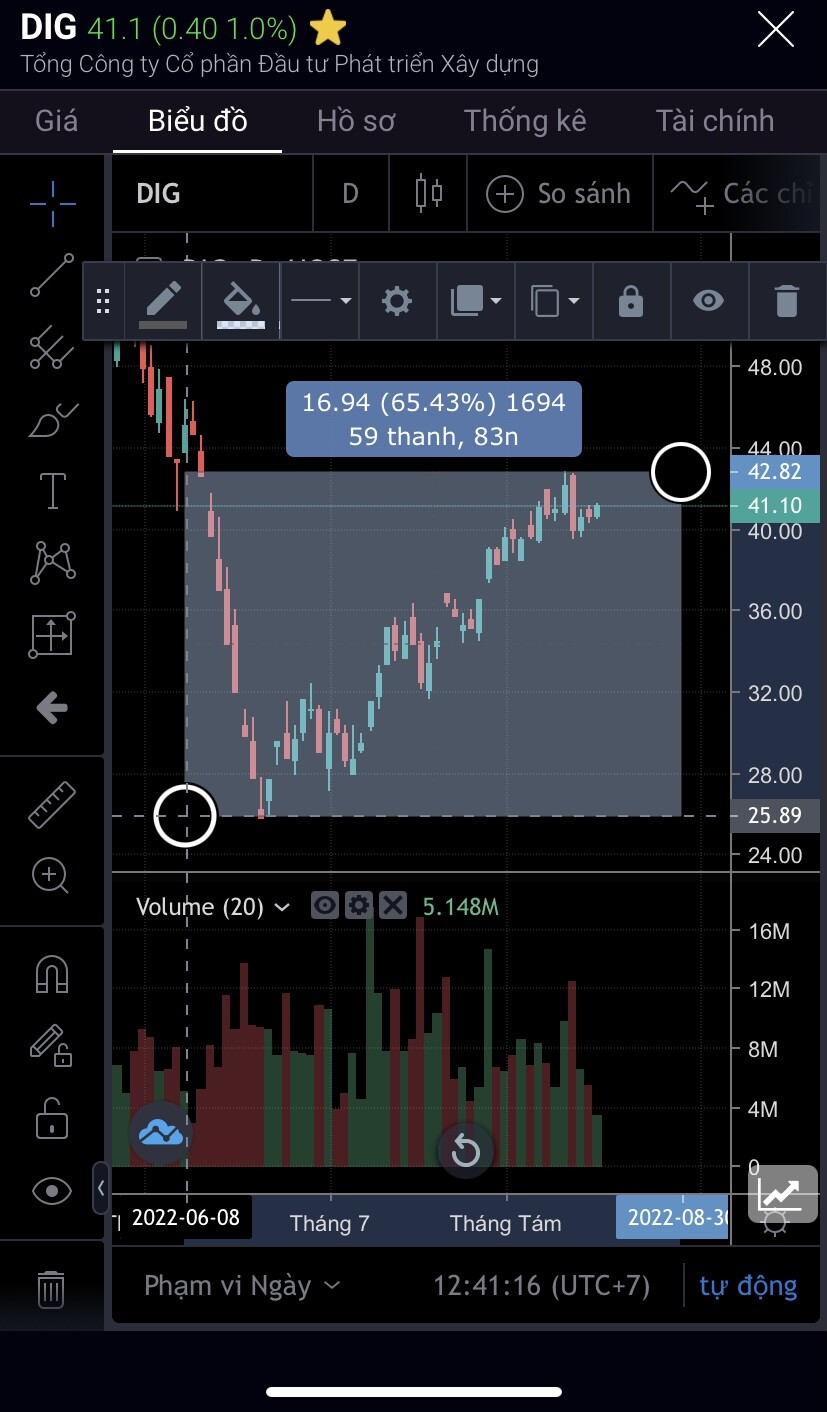
Task: Hide the Volume indicator with its eye icon
Action: pos(325,906)
